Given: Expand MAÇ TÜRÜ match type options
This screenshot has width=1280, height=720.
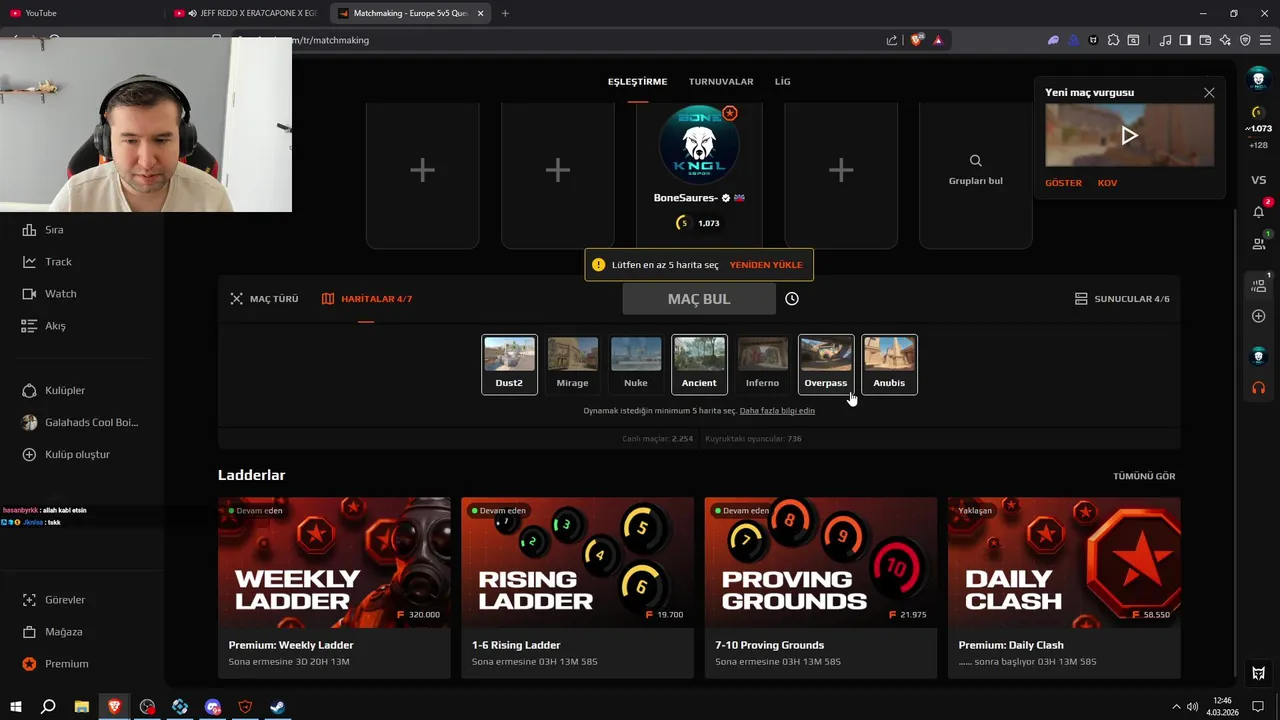Looking at the screenshot, I should point(264,299).
